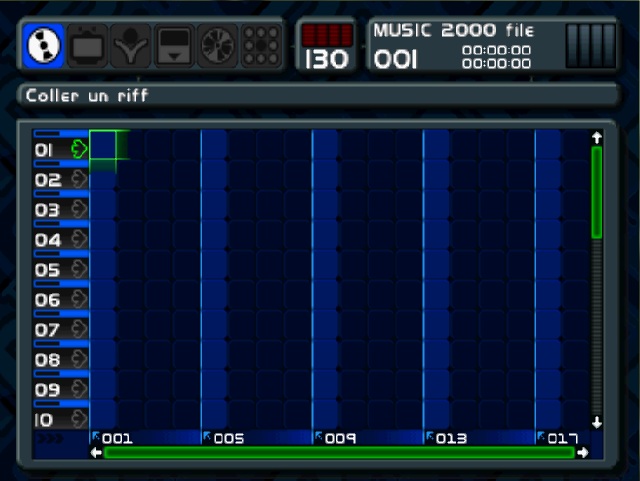Select the track 10 number label
This screenshot has width=640, height=481.
click(48, 420)
